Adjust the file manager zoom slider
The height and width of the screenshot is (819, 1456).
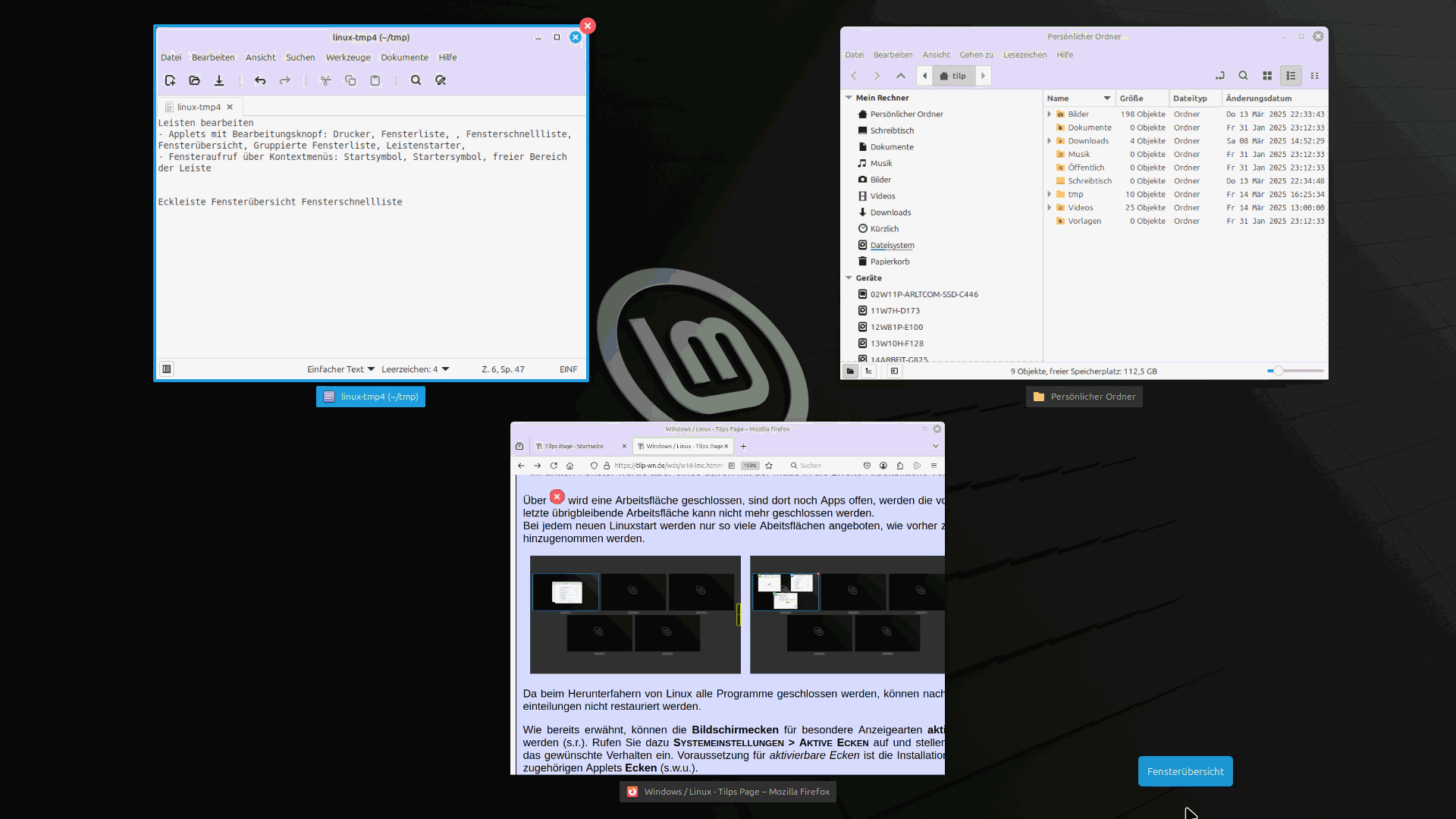point(1279,371)
